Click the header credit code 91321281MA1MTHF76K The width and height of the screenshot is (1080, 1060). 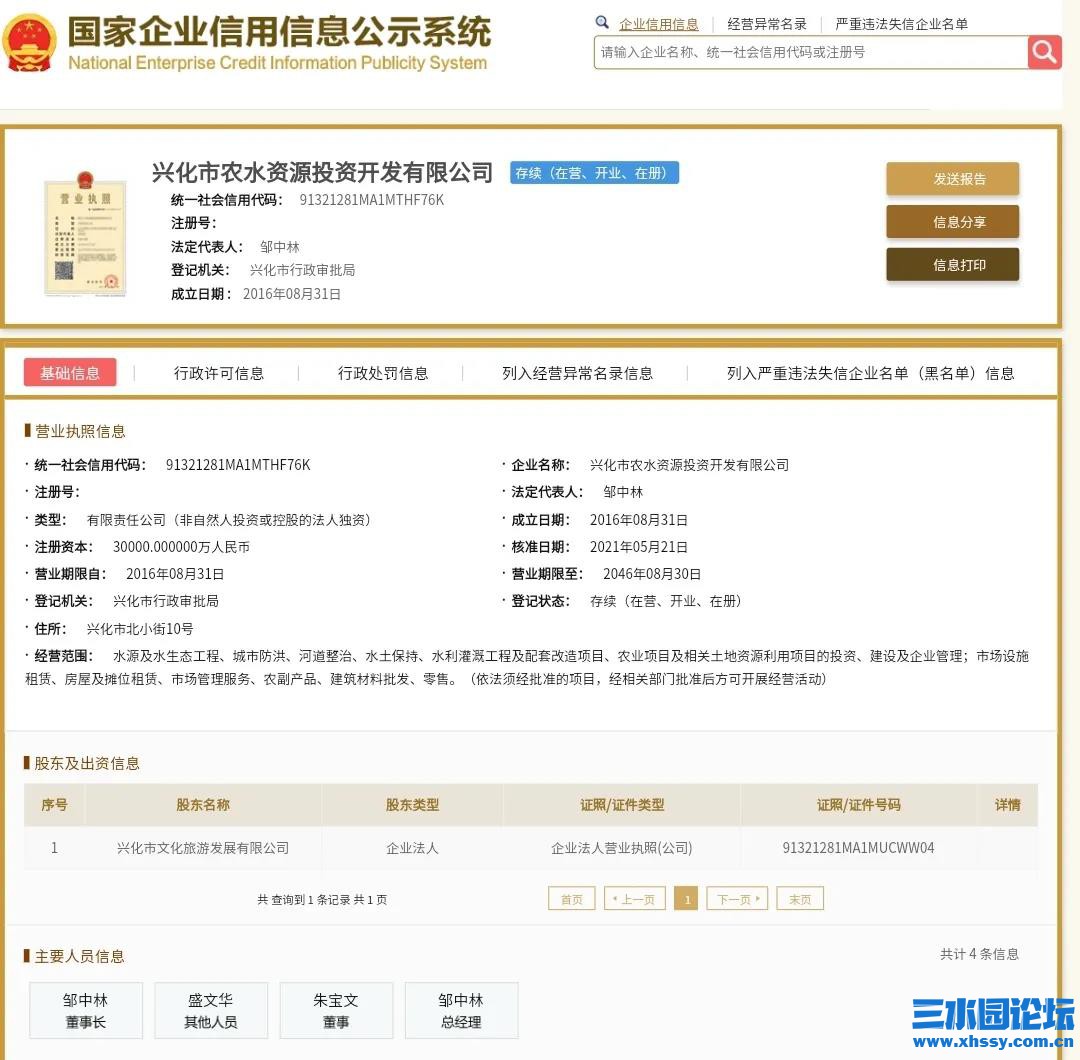point(371,200)
